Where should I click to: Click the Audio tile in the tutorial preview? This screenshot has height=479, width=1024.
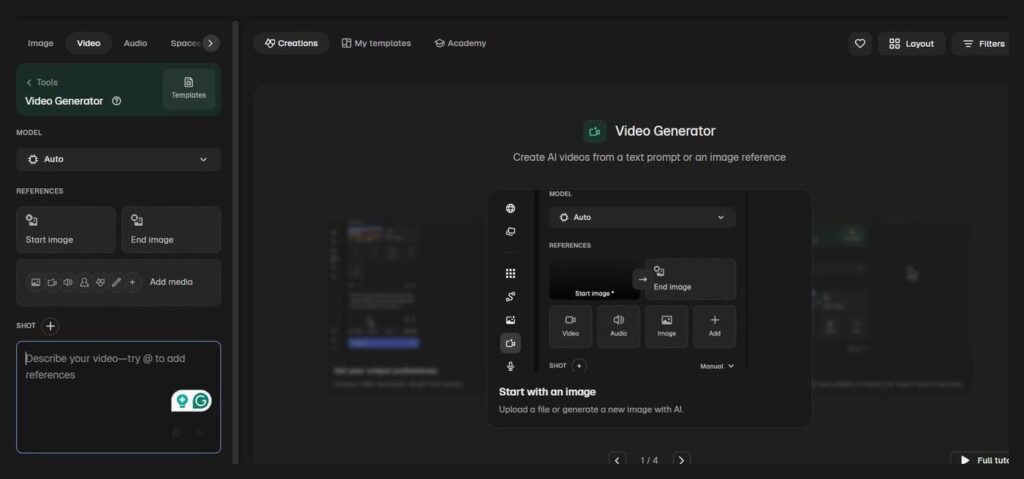click(x=618, y=326)
